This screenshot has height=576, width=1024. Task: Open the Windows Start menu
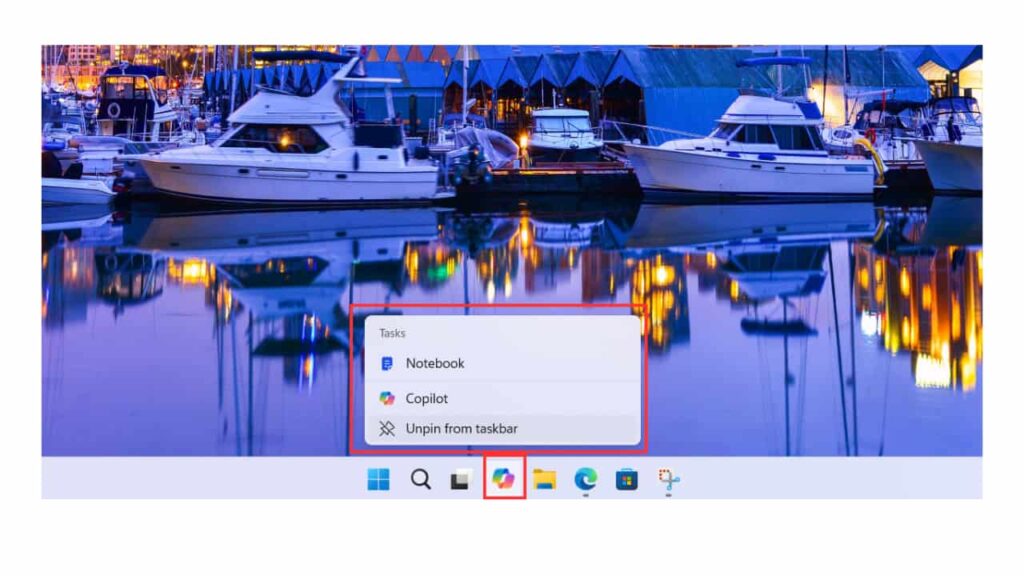(x=378, y=479)
